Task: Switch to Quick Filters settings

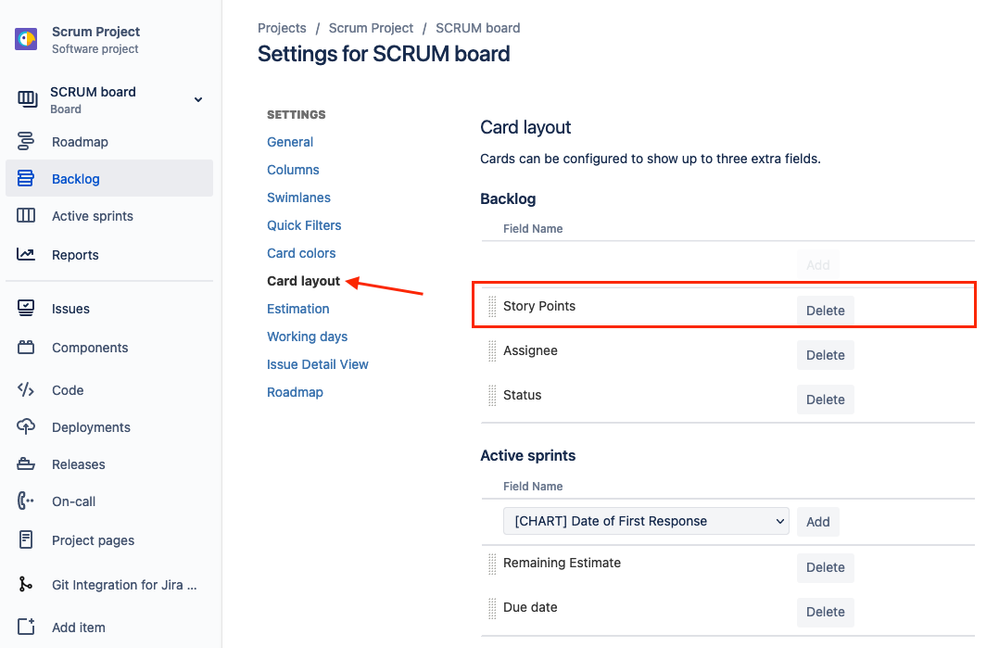Action: tap(304, 226)
